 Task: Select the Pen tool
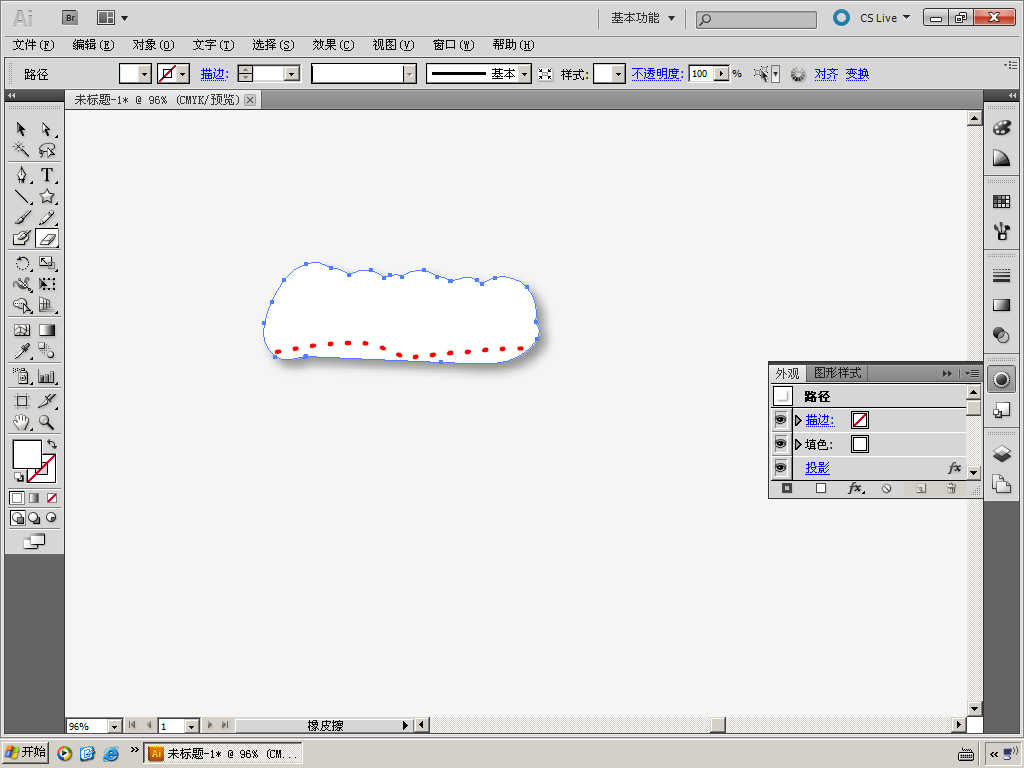[x=21, y=175]
